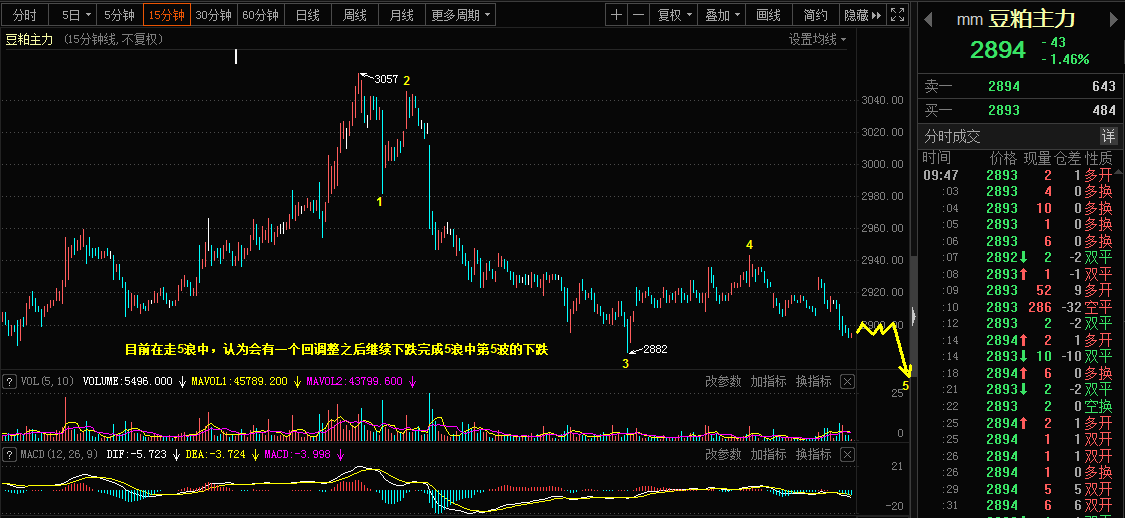Click 加指标 in MACD panel
Image resolution: width=1125 pixels, height=518 pixels.
point(768,454)
